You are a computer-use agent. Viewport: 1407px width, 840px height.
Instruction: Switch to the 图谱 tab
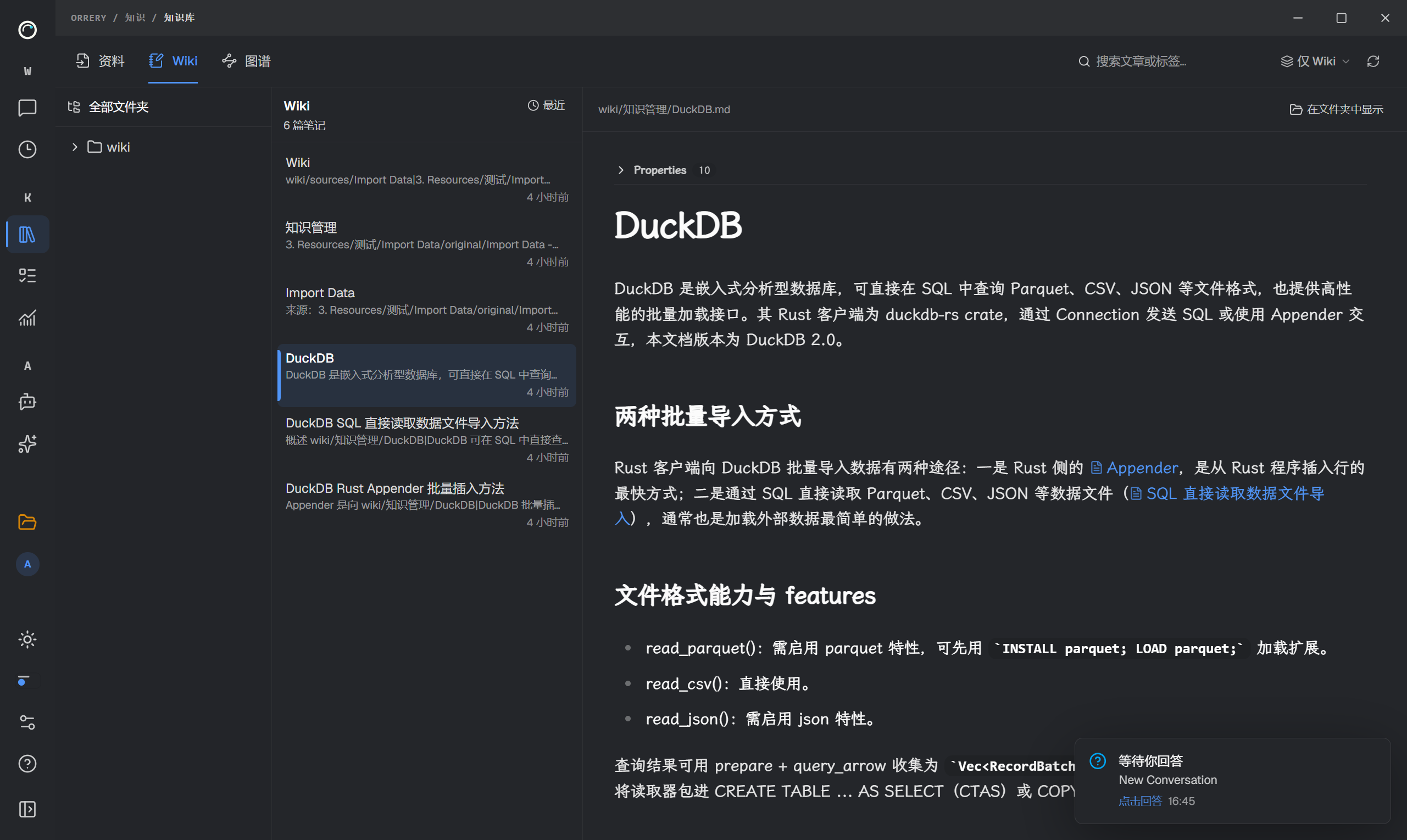(246, 61)
